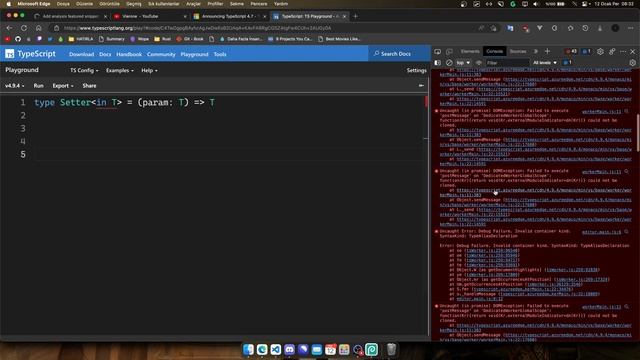640x360 pixels.
Task: Open Edge settings and more menu
Action: 631,28
